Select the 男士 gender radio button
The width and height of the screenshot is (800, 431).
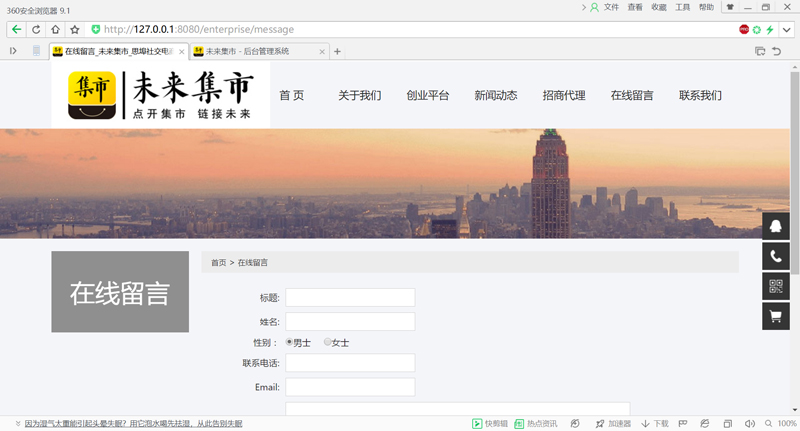tap(290, 342)
